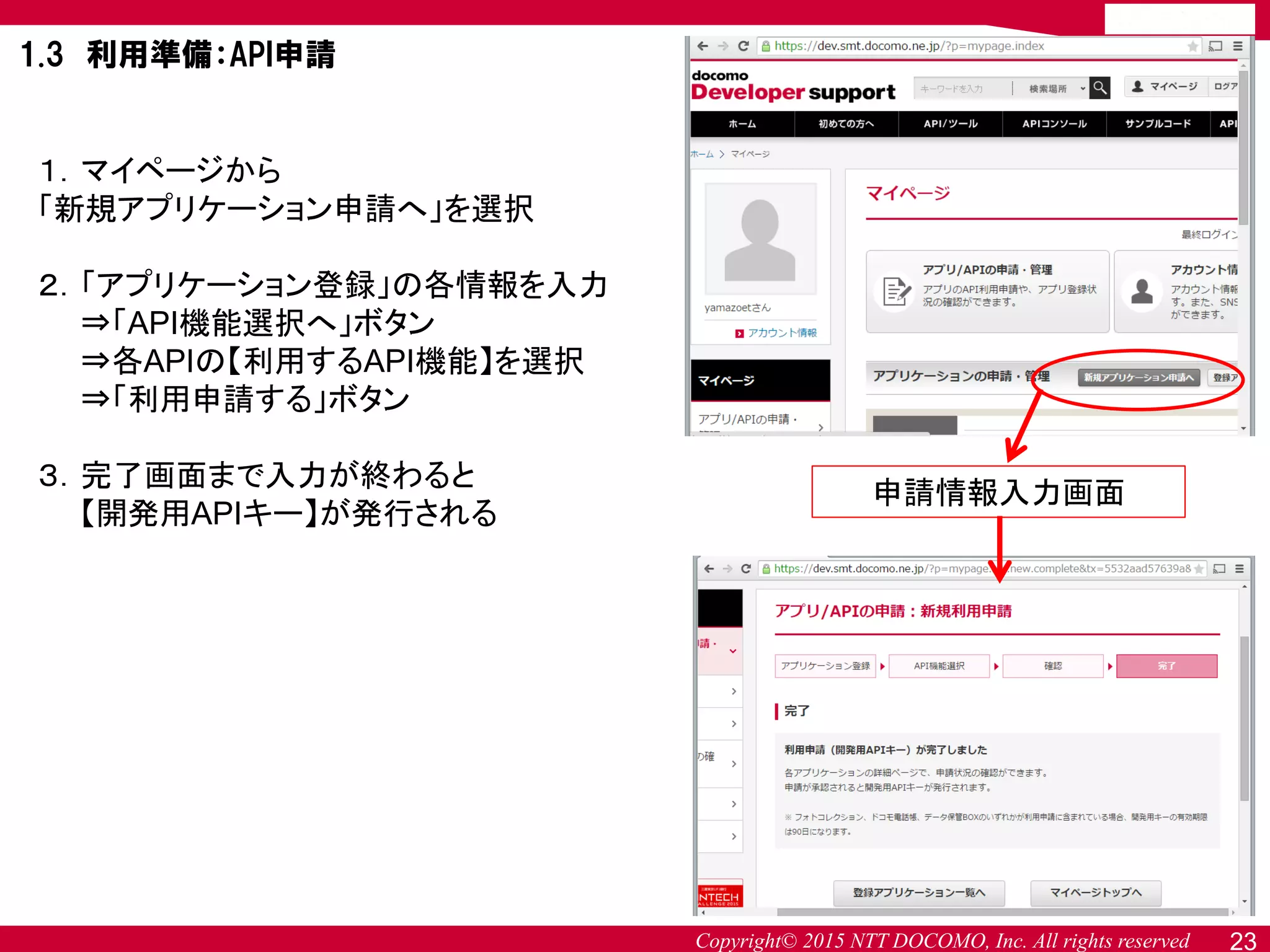
Task: Click the vertical scrollbar thumb in the top browser
Action: point(1244,149)
